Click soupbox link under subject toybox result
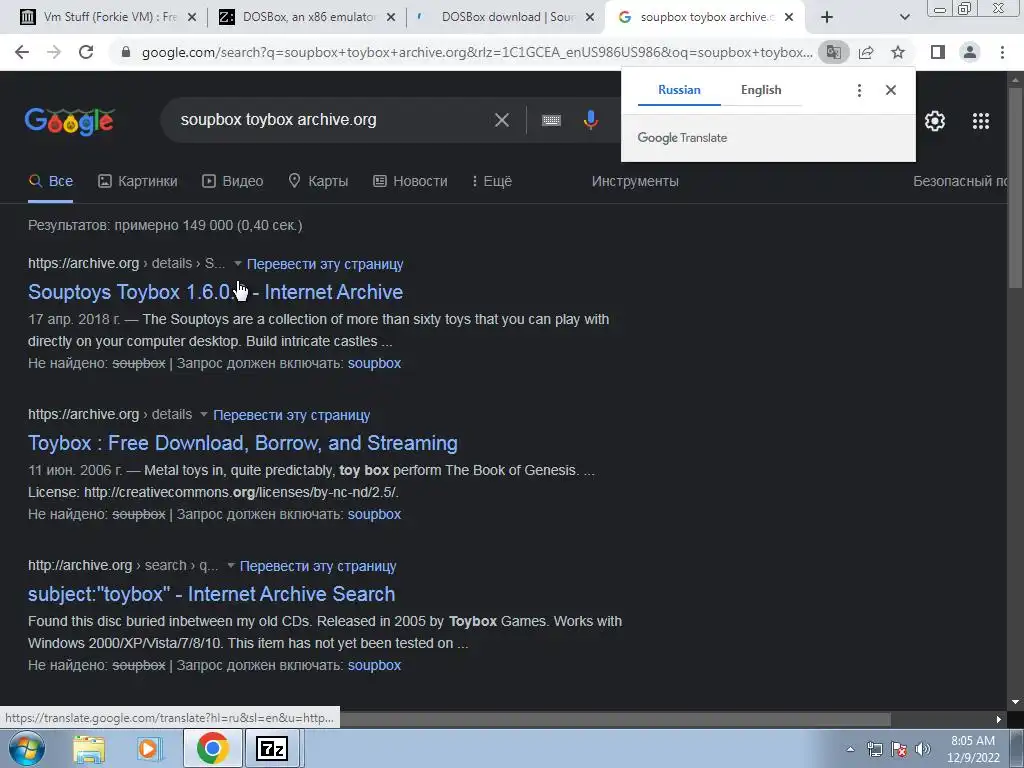 (374, 665)
